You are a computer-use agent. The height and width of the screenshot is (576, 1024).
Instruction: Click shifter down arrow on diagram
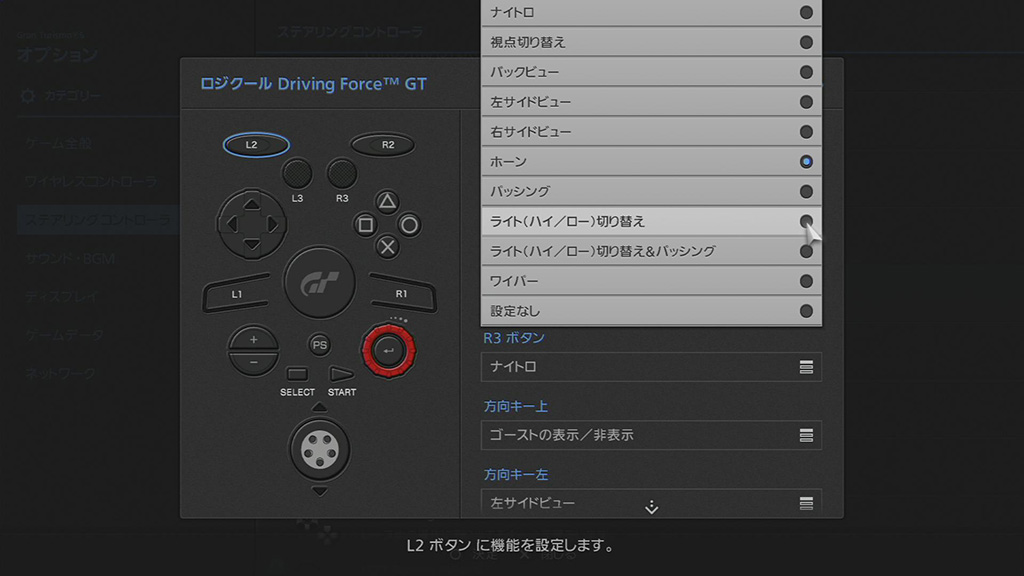point(319,491)
